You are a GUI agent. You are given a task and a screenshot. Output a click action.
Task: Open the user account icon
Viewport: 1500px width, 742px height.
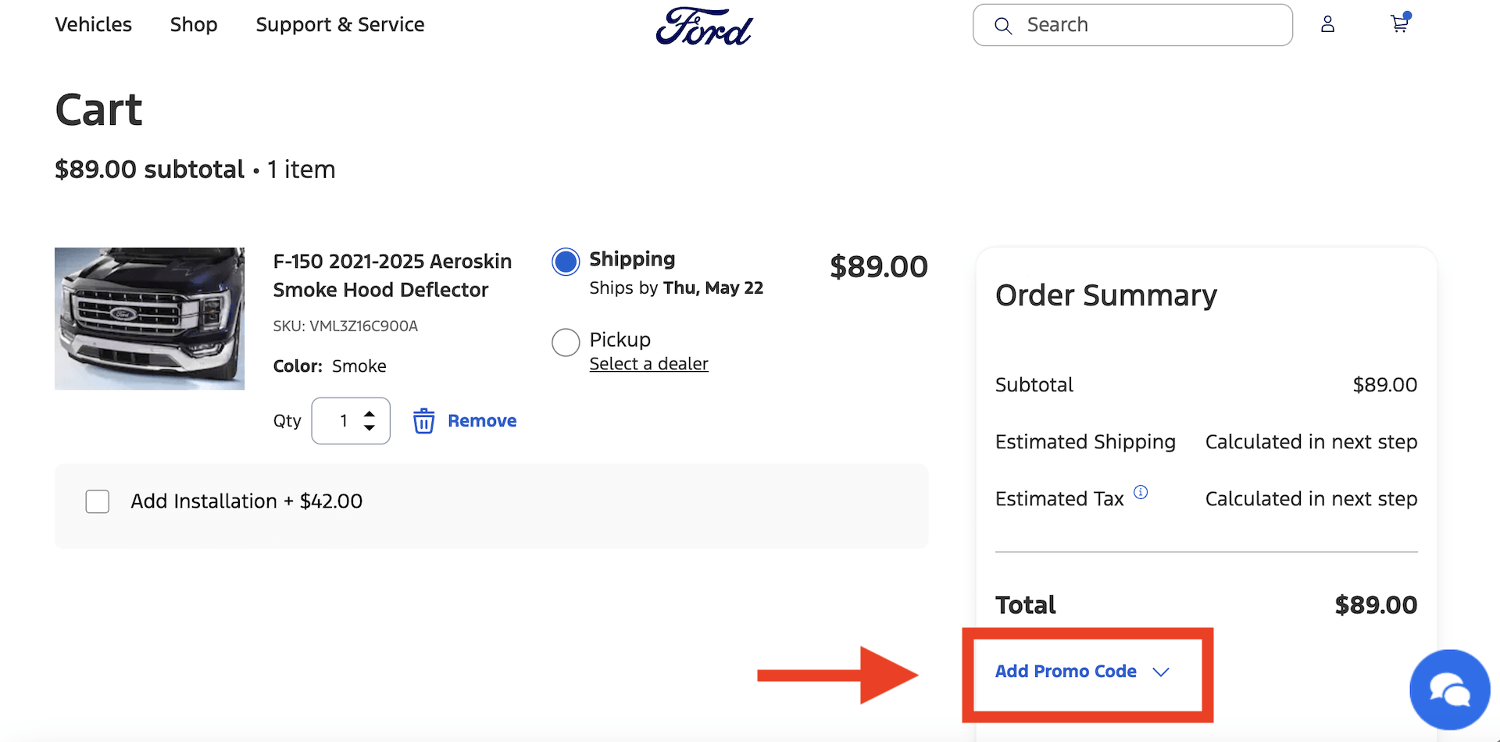[x=1327, y=25]
